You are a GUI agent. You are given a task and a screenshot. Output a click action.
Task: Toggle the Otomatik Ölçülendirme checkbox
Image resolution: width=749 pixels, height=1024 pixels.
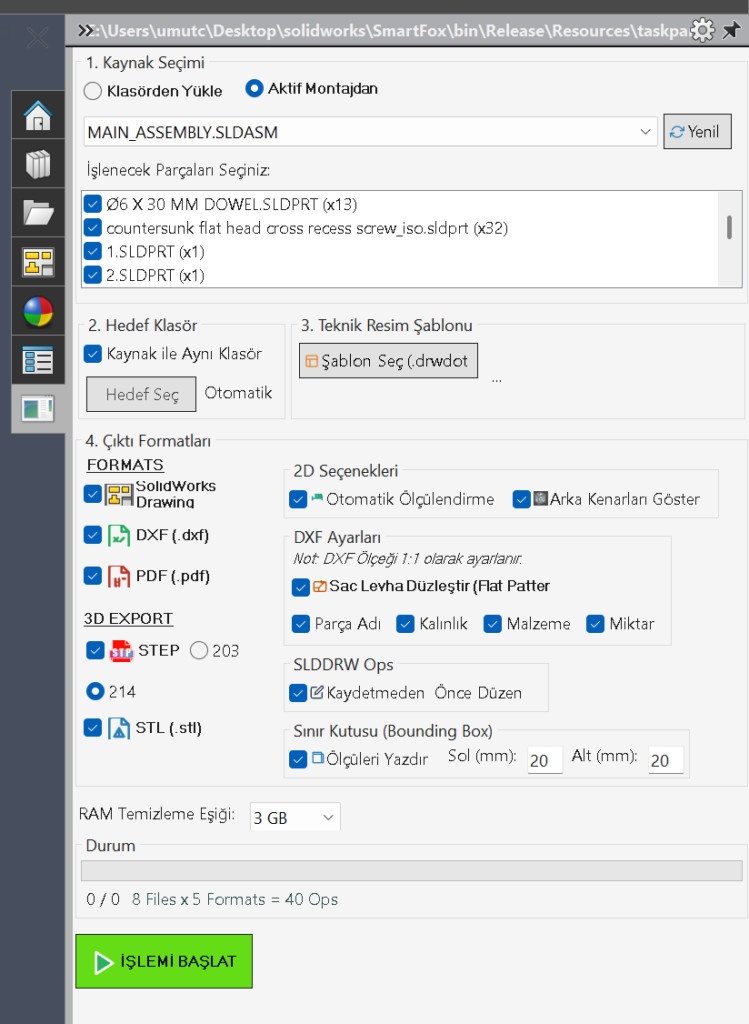pyautogui.click(x=298, y=499)
